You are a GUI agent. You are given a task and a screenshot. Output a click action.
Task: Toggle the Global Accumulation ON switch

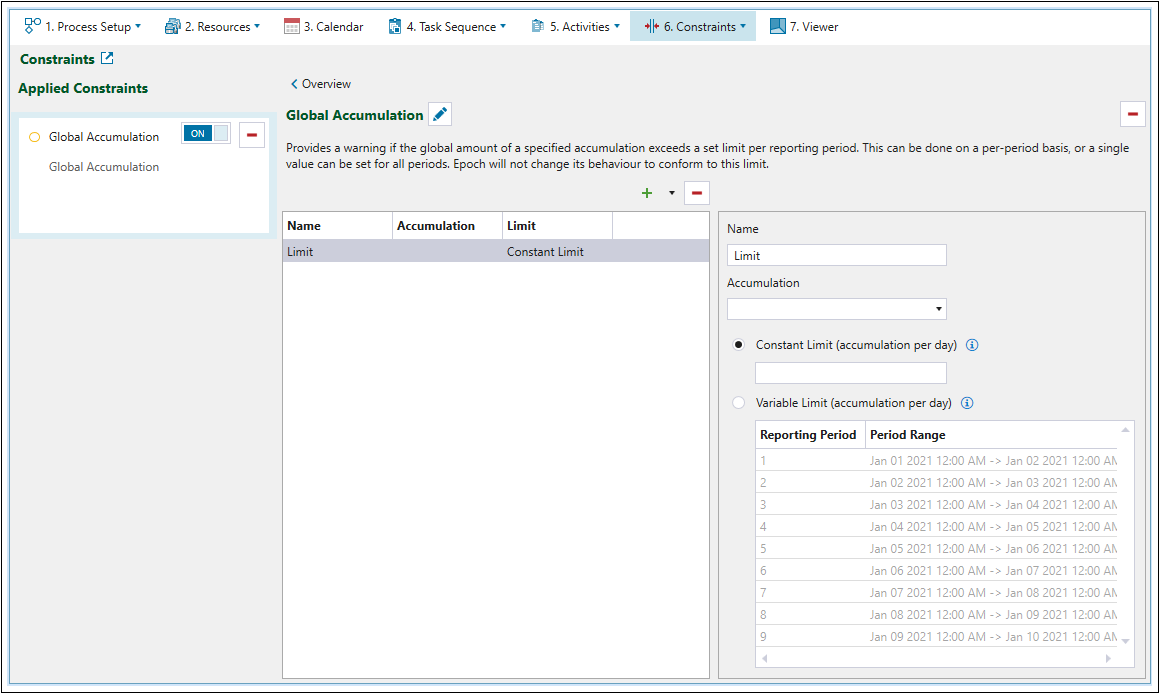tap(205, 134)
